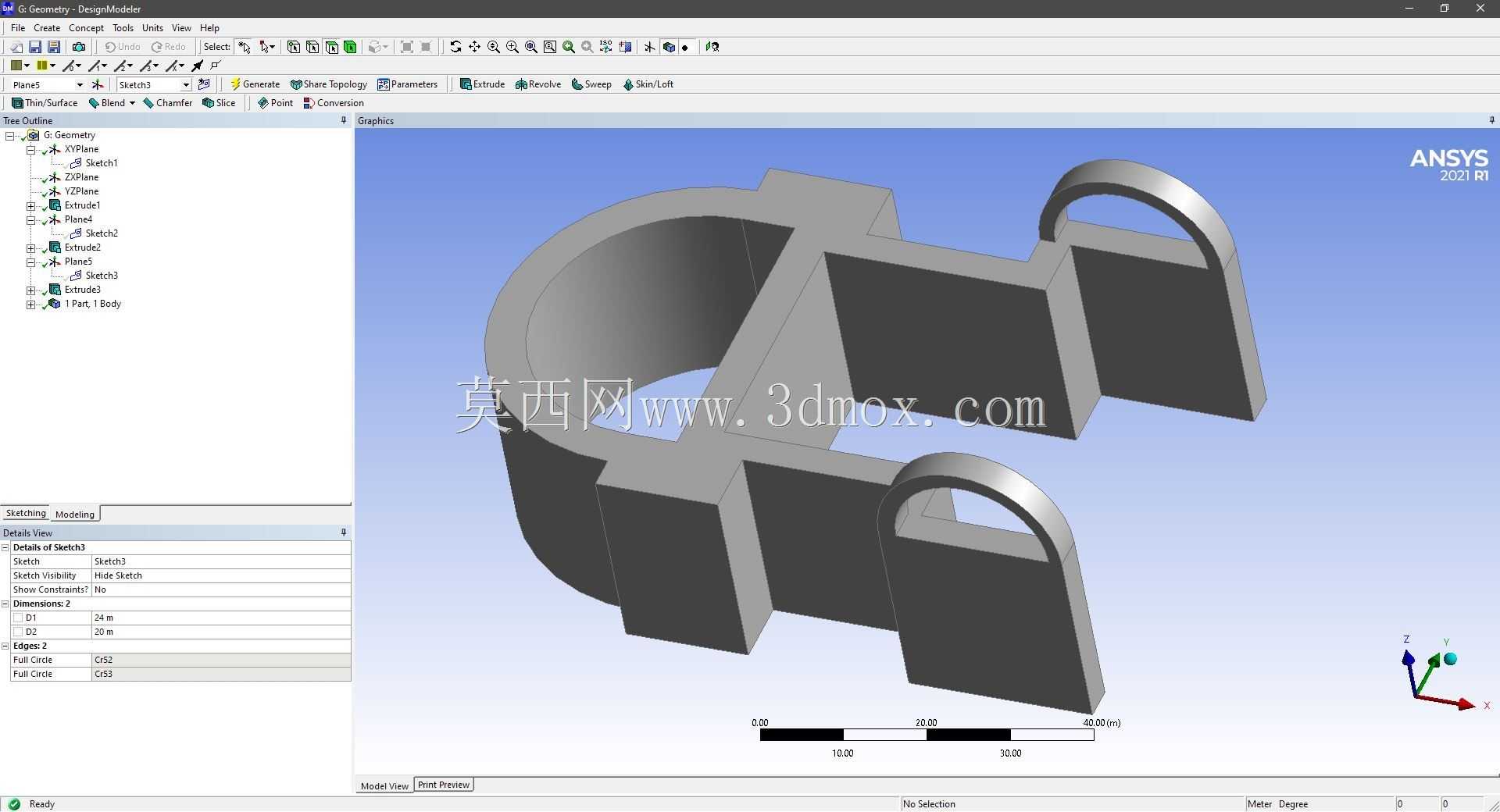This screenshot has width=1500, height=812.
Task: Click Share Topology tool
Action: [x=328, y=84]
